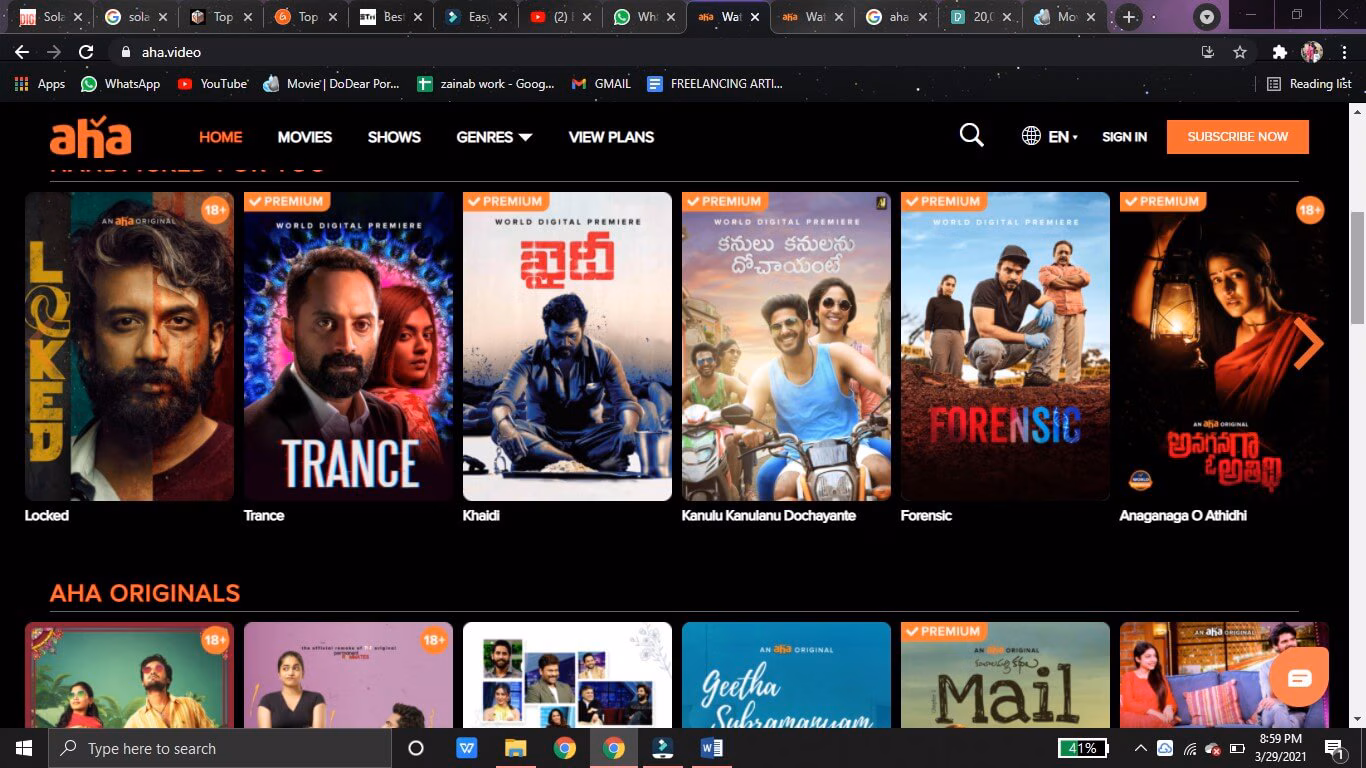Click the globe language icon
Image resolution: width=1366 pixels, height=768 pixels.
(x=1031, y=136)
